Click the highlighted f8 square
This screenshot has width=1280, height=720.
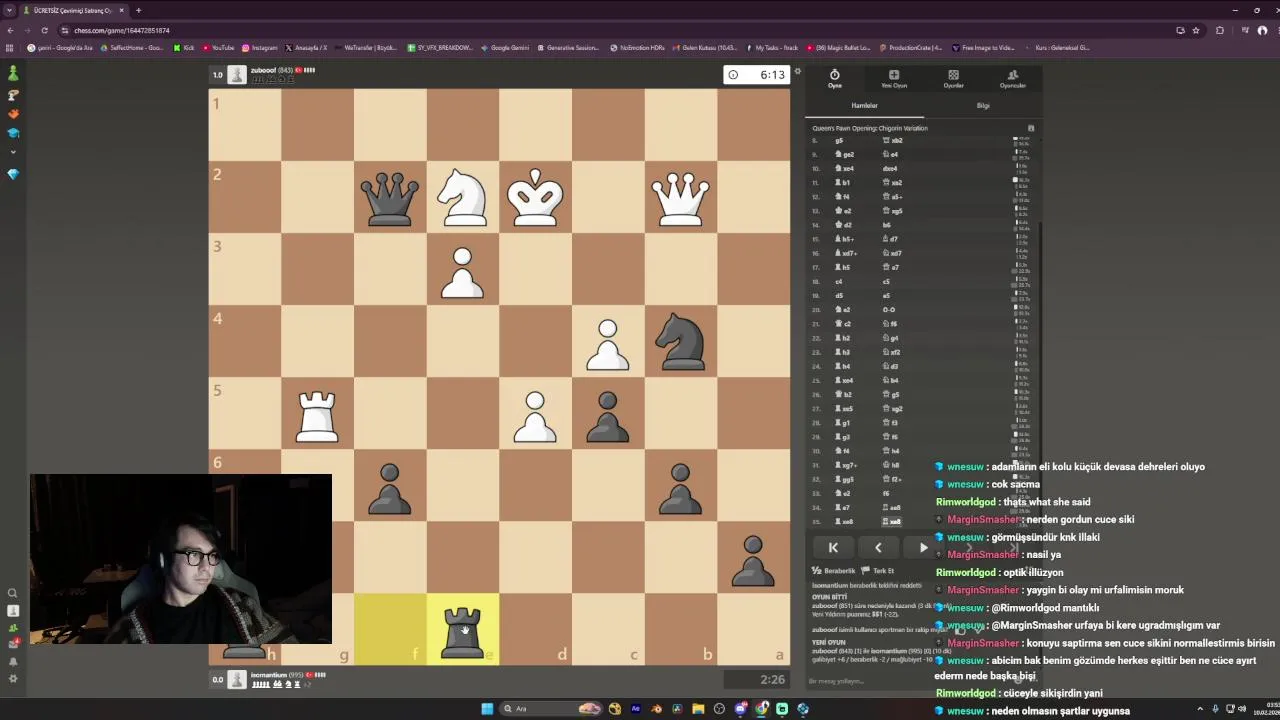pyautogui.click(x=390, y=630)
